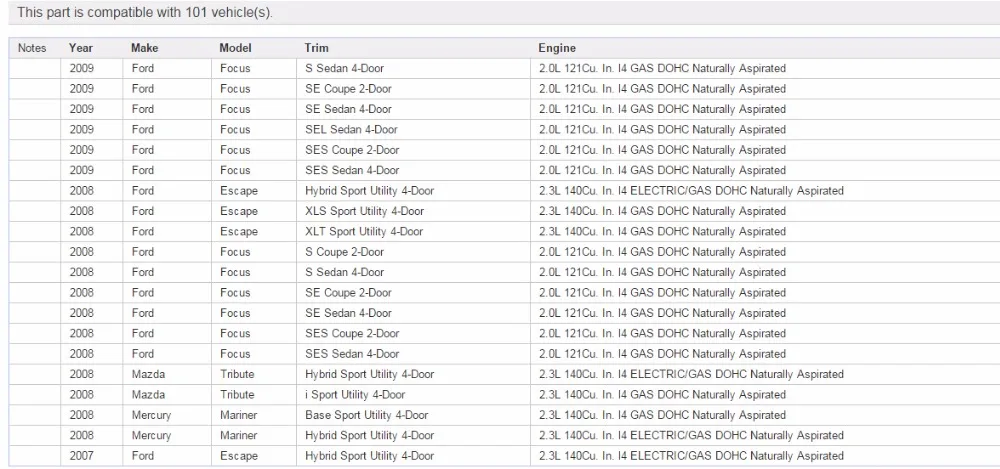Click 'Escape' model in the 2007 row
The height and width of the screenshot is (469, 1000).
point(239,456)
